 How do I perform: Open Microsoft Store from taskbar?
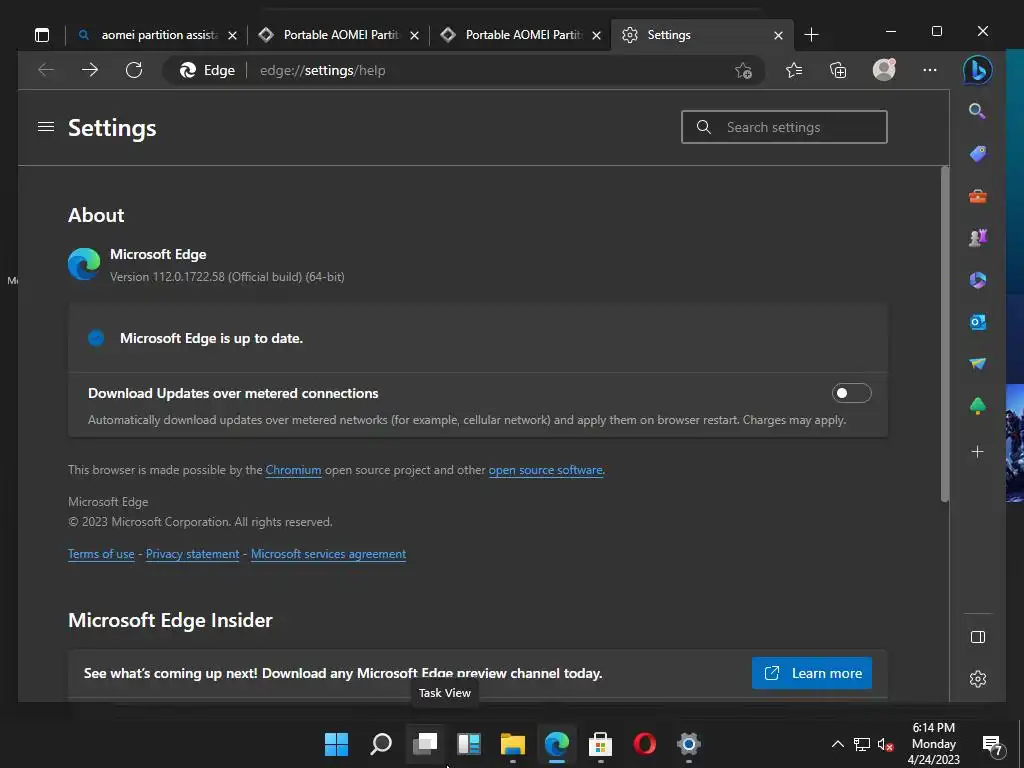600,743
